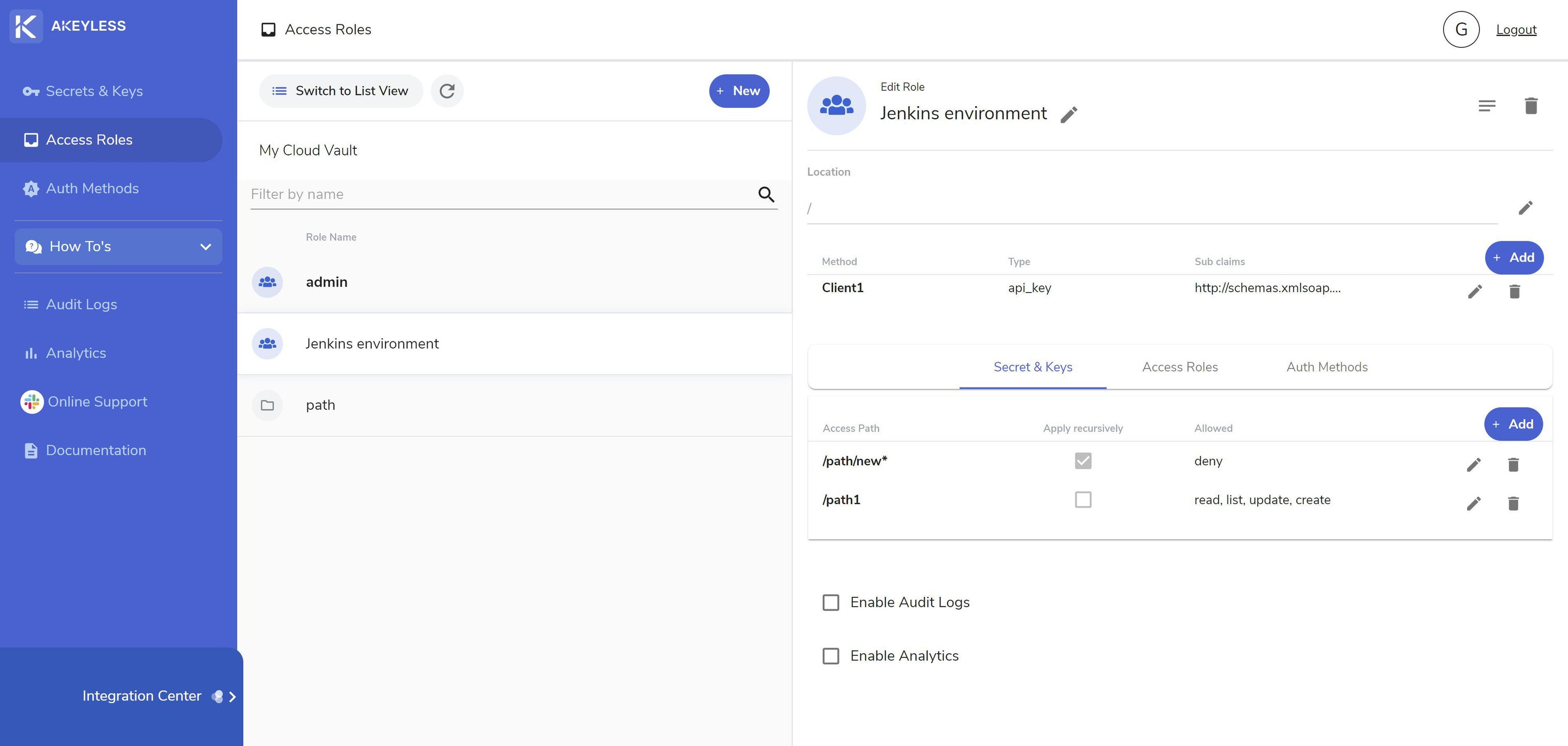Image resolution: width=1568 pixels, height=746 pixels.
Task: Click the Access Roles header icon
Action: pyautogui.click(x=268, y=30)
